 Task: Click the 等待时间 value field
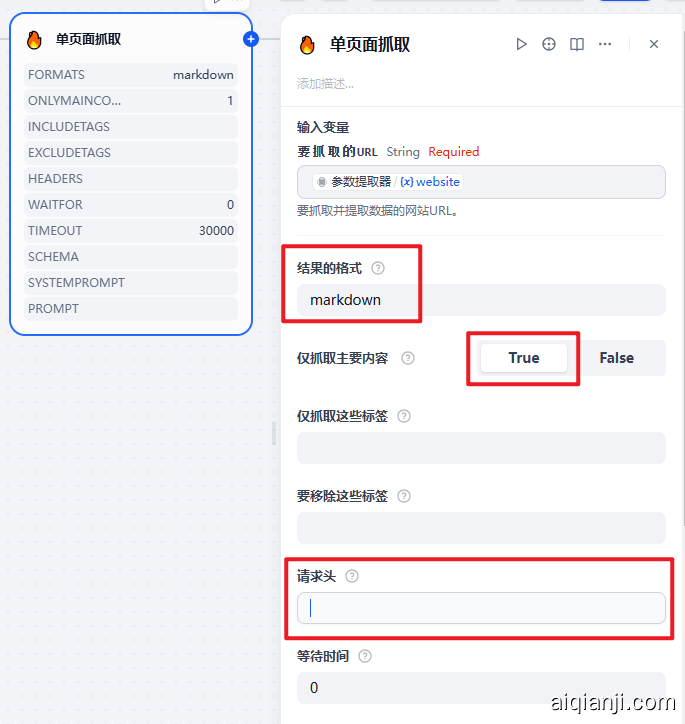(x=481, y=688)
